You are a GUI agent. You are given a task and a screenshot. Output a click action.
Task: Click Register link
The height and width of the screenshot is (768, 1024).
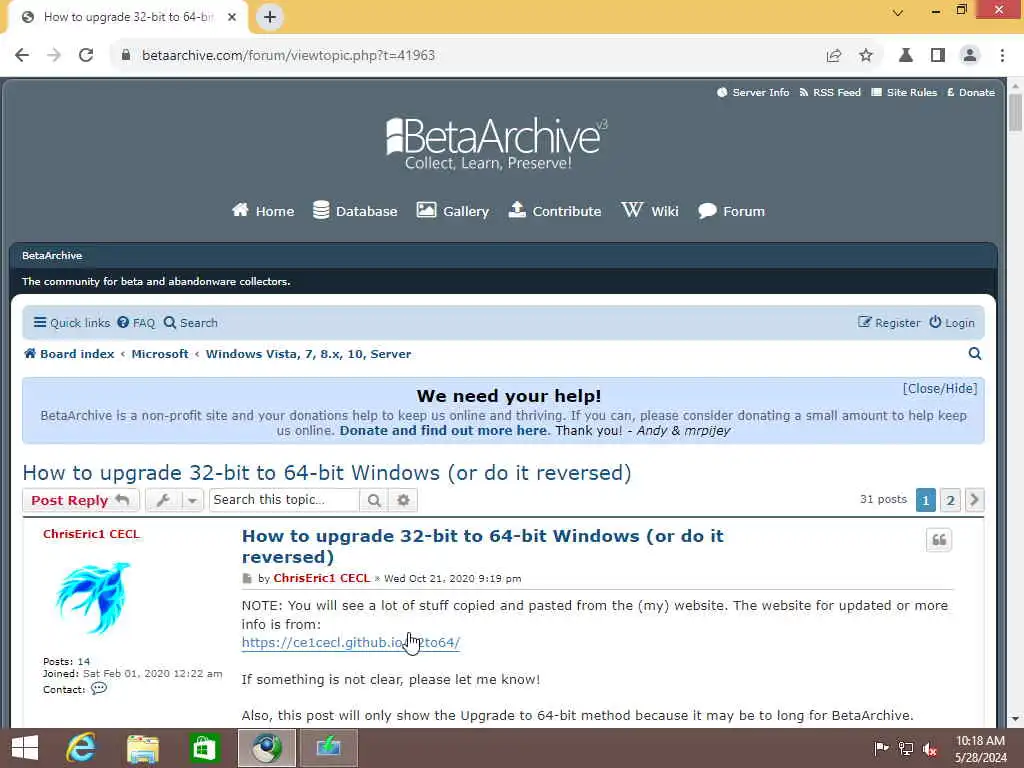889,323
